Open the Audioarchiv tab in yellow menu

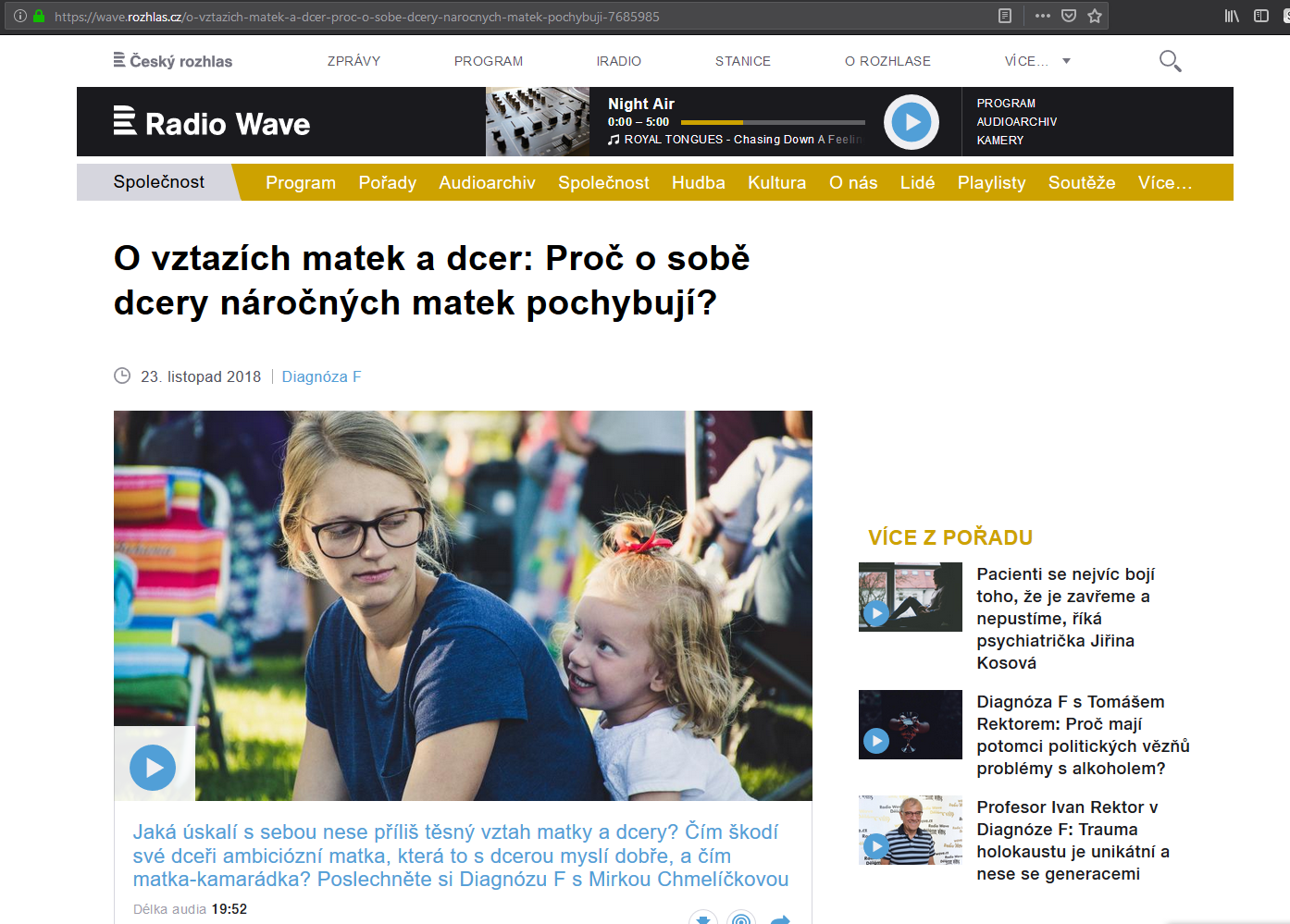click(x=487, y=182)
